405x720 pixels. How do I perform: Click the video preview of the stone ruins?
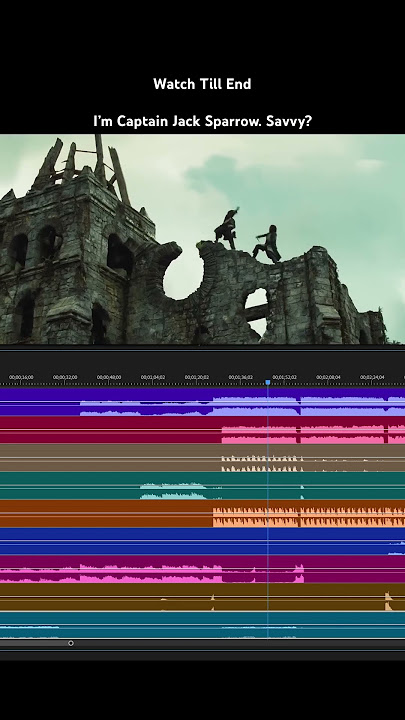tap(202, 239)
